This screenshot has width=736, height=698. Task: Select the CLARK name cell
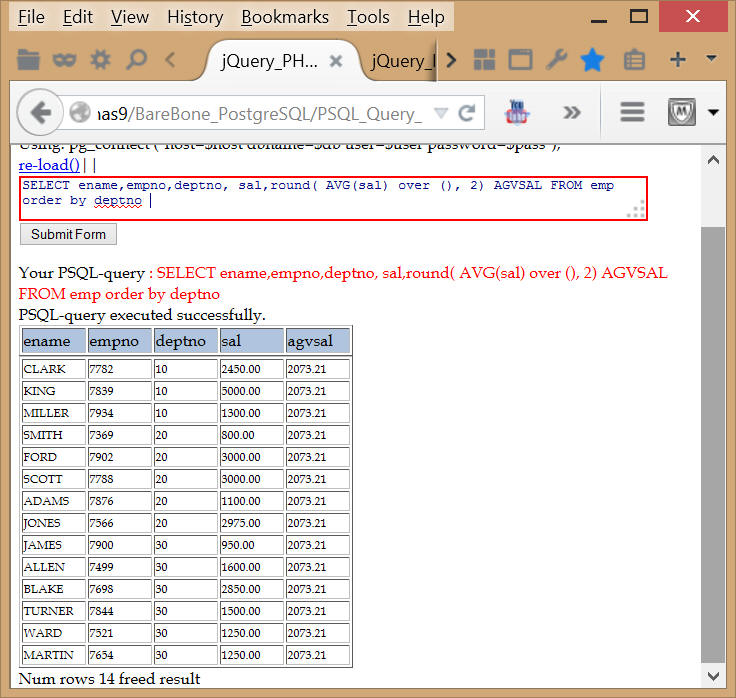coord(54,369)
